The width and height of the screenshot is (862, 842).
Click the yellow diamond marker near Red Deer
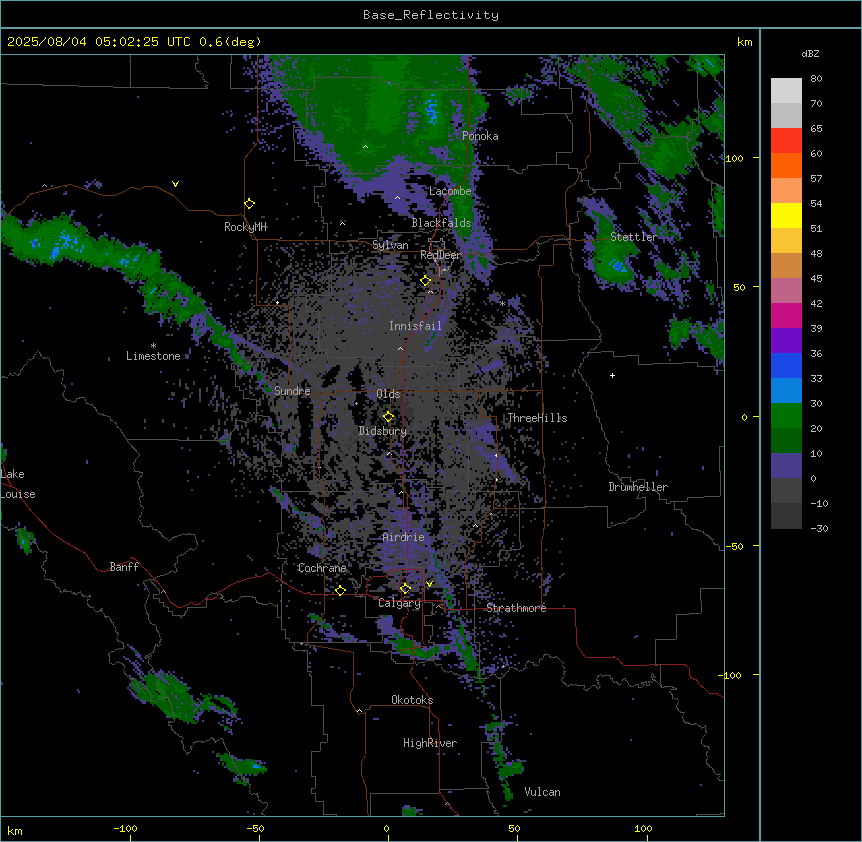tap(426, 281)
